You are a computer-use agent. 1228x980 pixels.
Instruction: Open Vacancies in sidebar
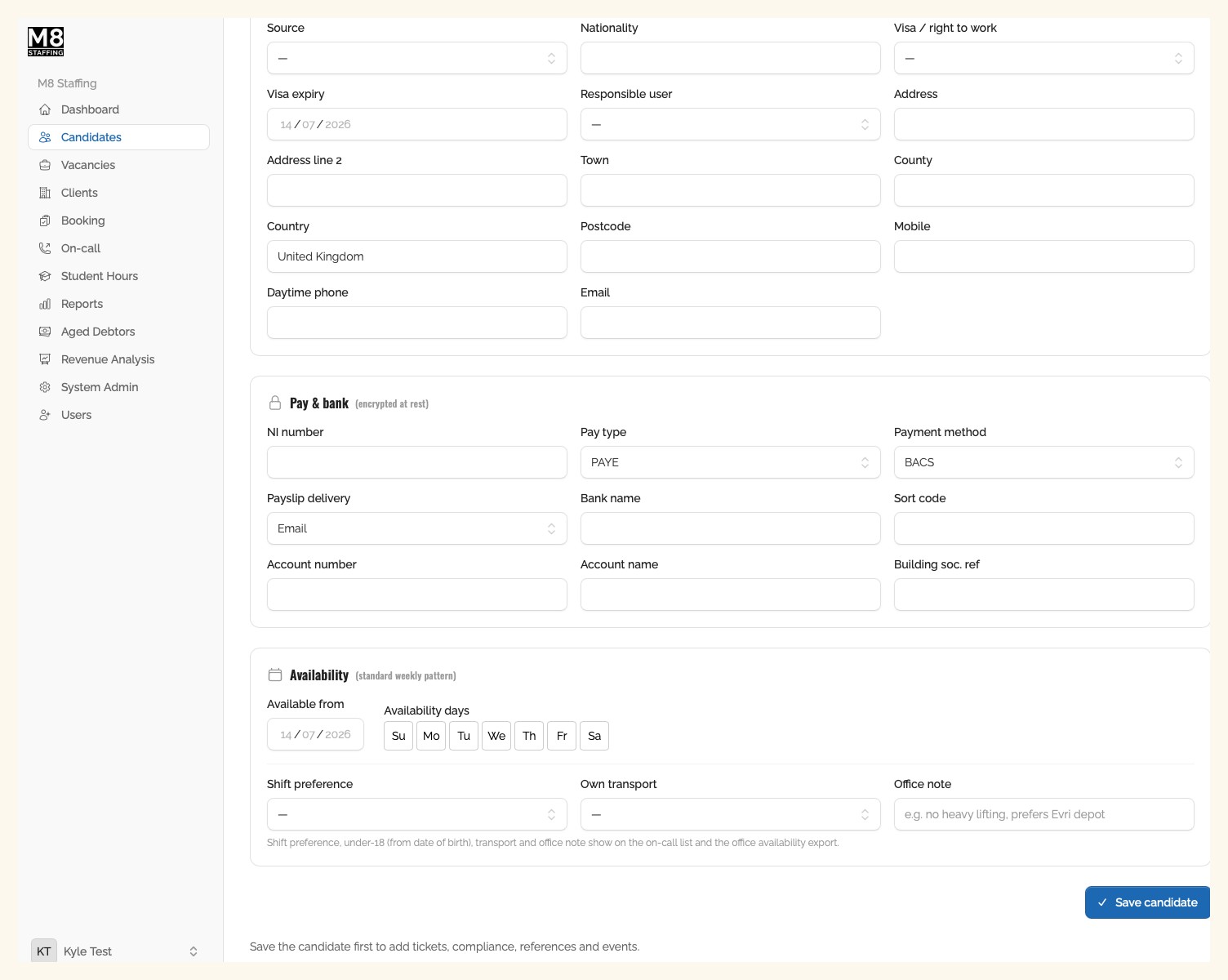click(118, 165)
